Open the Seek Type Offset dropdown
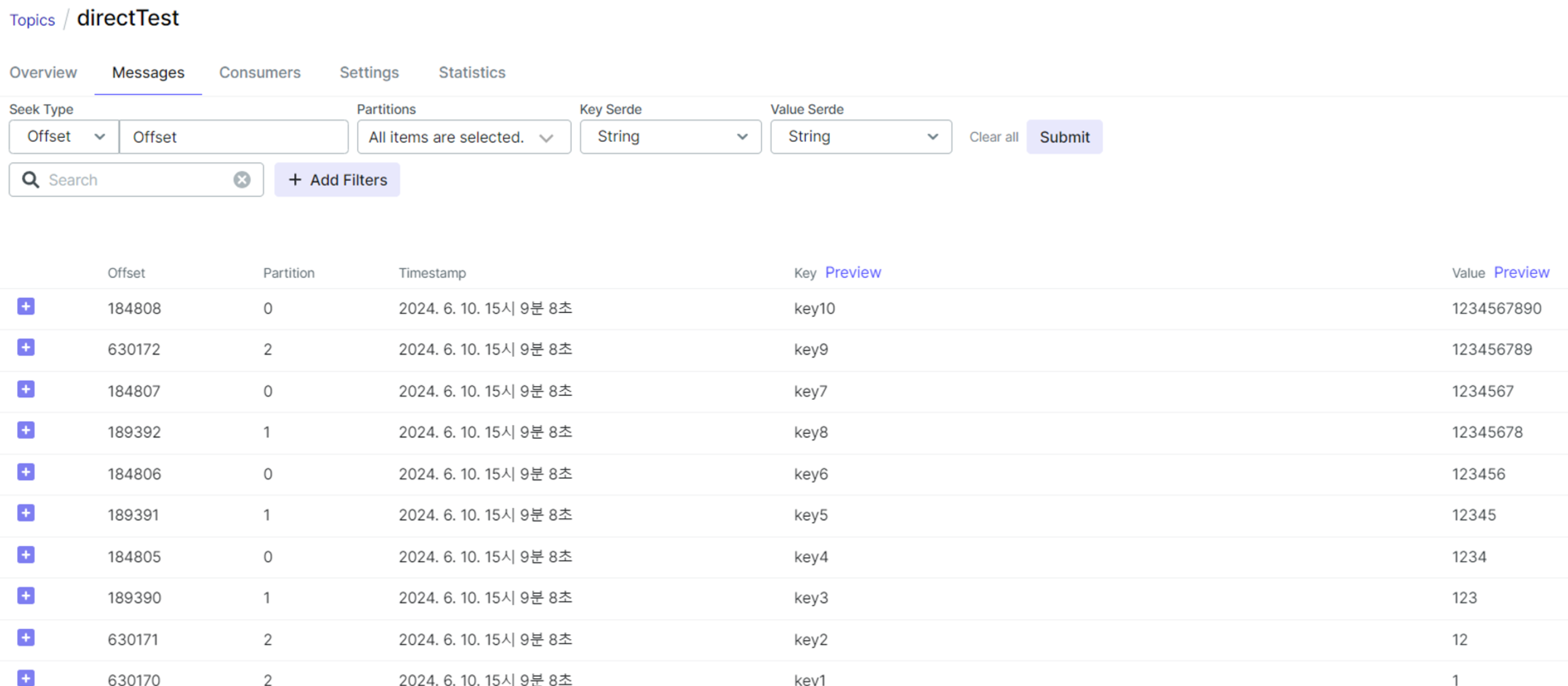This screenshot has height=686, width=1568. [64, 136]
